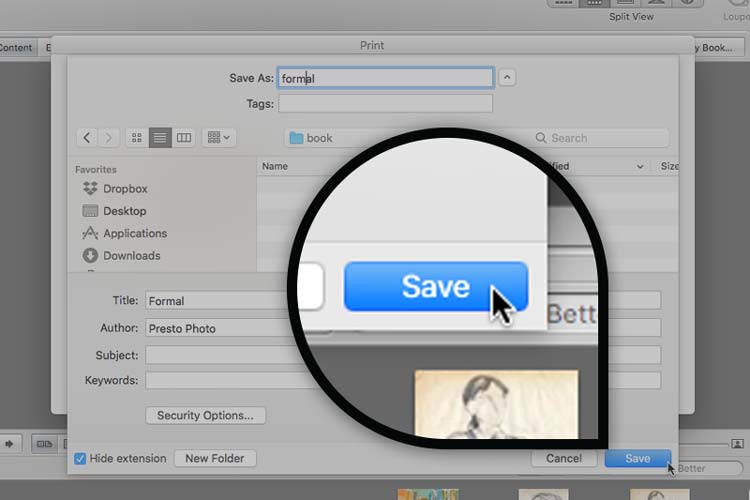Click the Search field in the dialog
This screenshot has height=500, width=750.
click(600, 138)
